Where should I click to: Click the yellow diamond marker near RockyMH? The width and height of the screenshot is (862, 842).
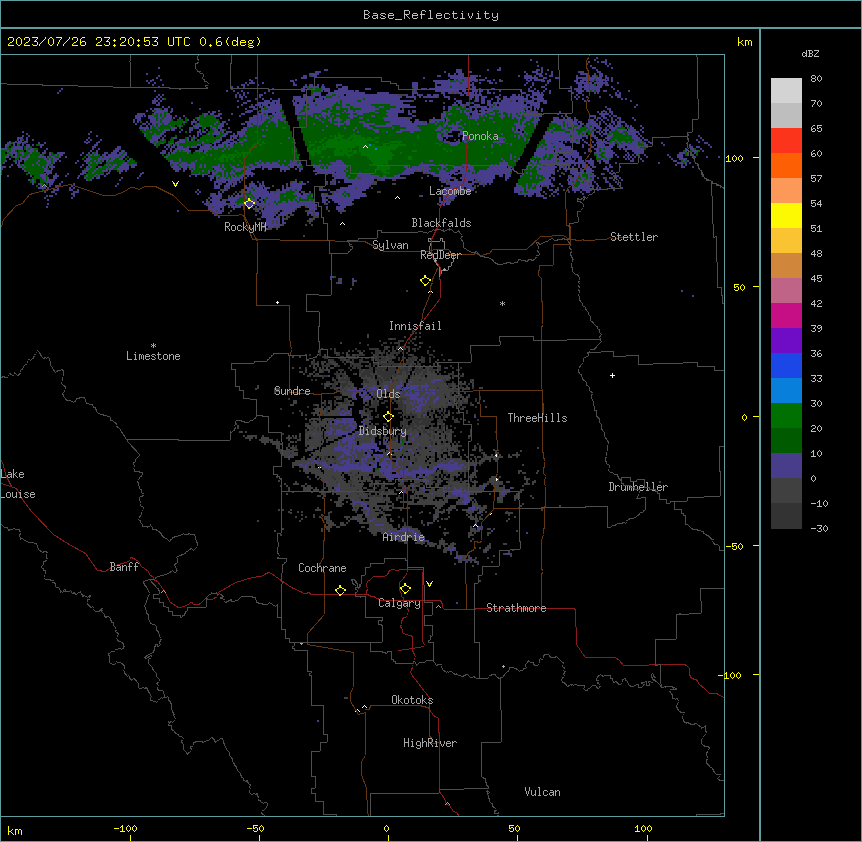coord(250,204)
